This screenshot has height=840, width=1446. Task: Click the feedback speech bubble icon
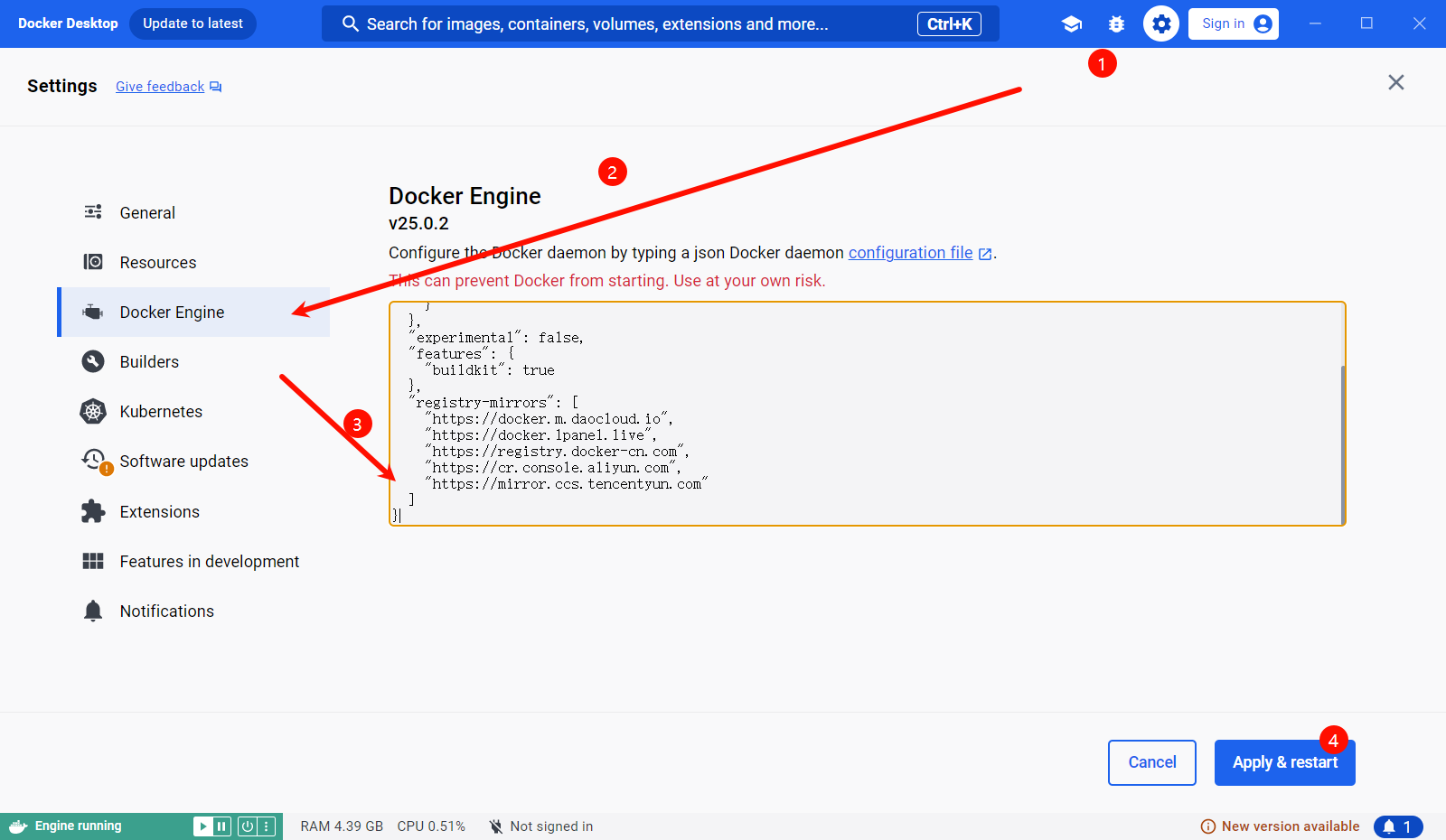tap(215, 87)
